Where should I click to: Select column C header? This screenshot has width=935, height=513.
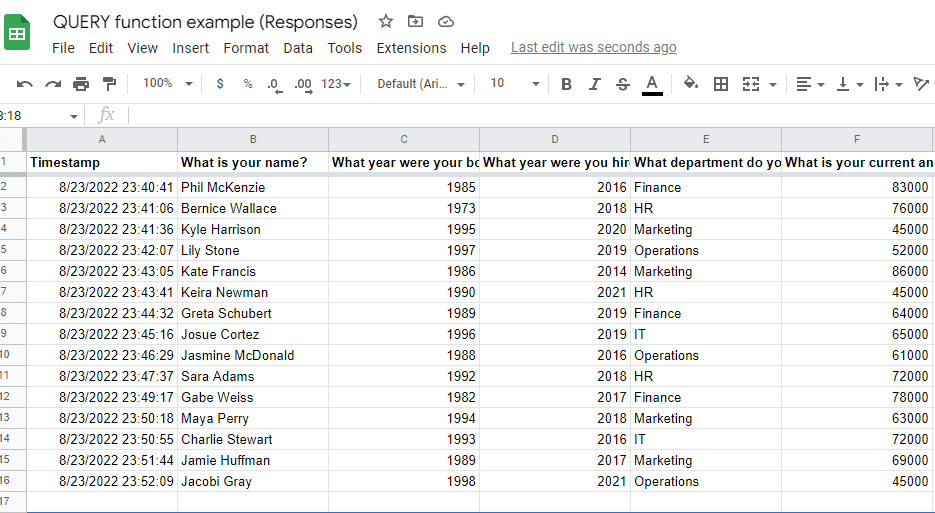tap(404, 140)
